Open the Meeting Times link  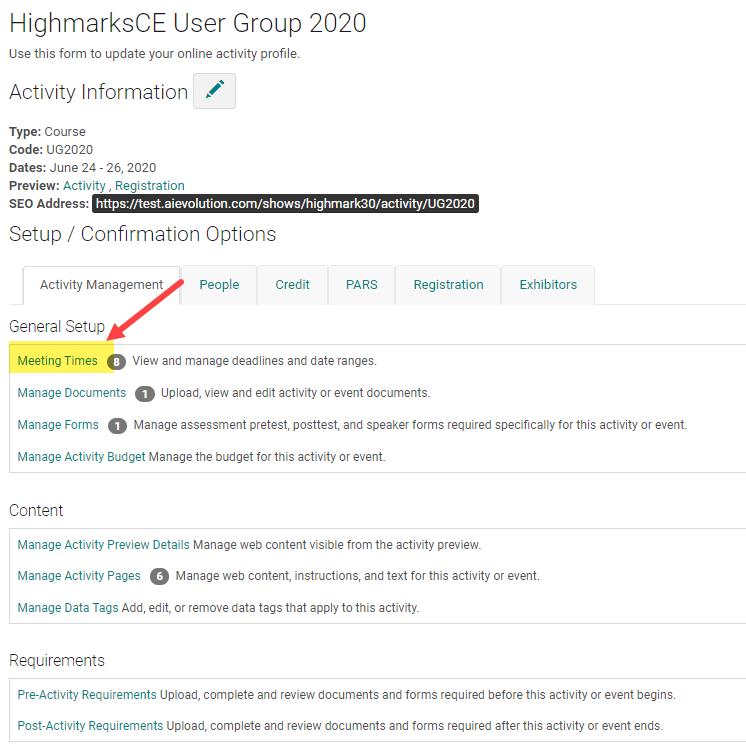(58, 361)
